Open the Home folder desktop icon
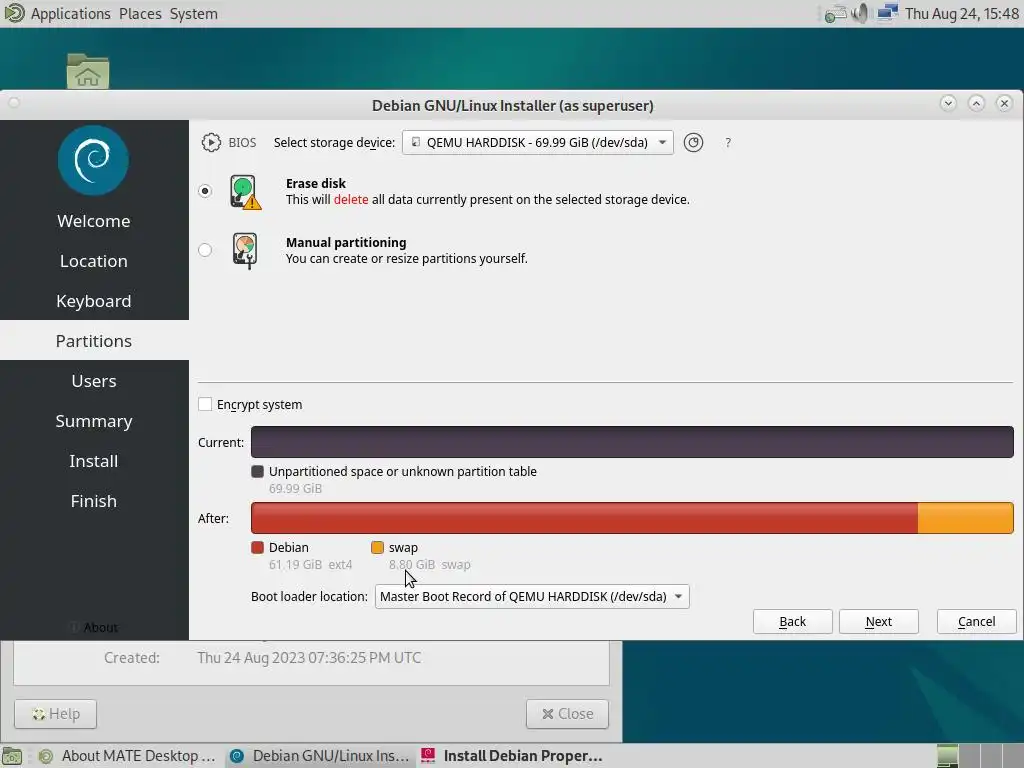This screenshot has height=768, width=1024. (x=88, y=71)
